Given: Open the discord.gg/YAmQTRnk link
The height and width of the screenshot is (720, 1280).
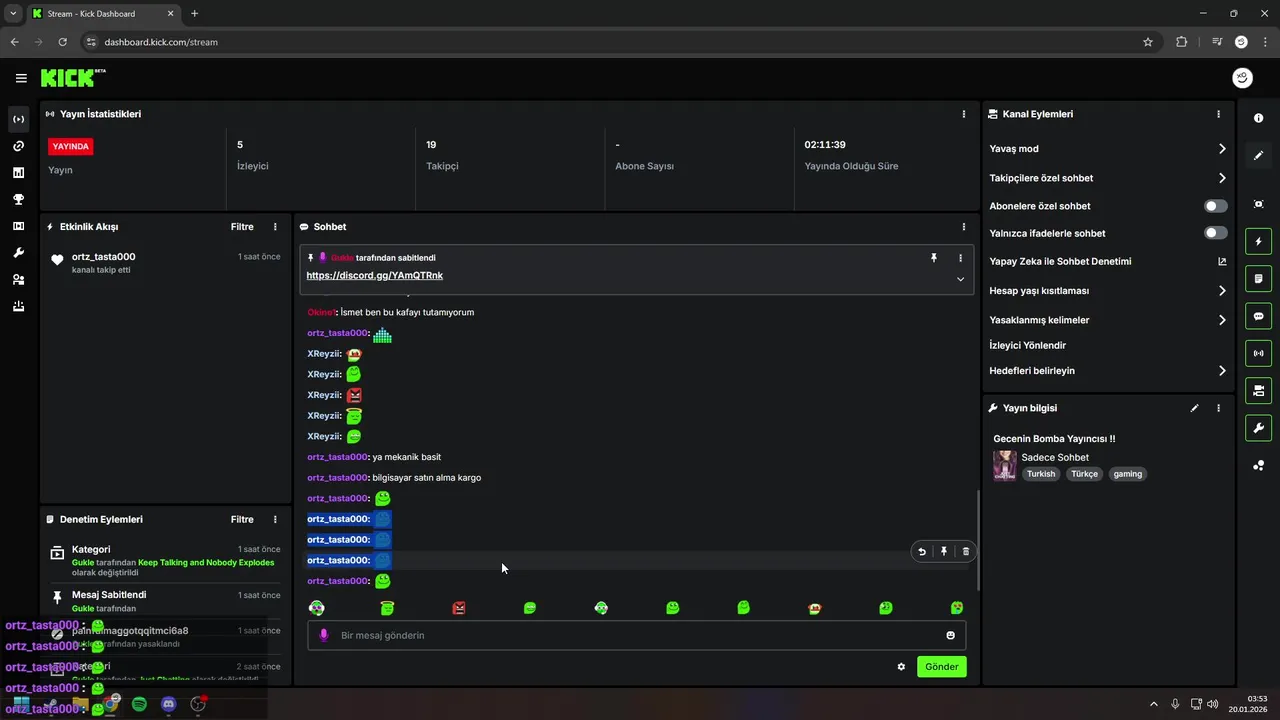Looking at the screenshot, I should pos(374,275).
